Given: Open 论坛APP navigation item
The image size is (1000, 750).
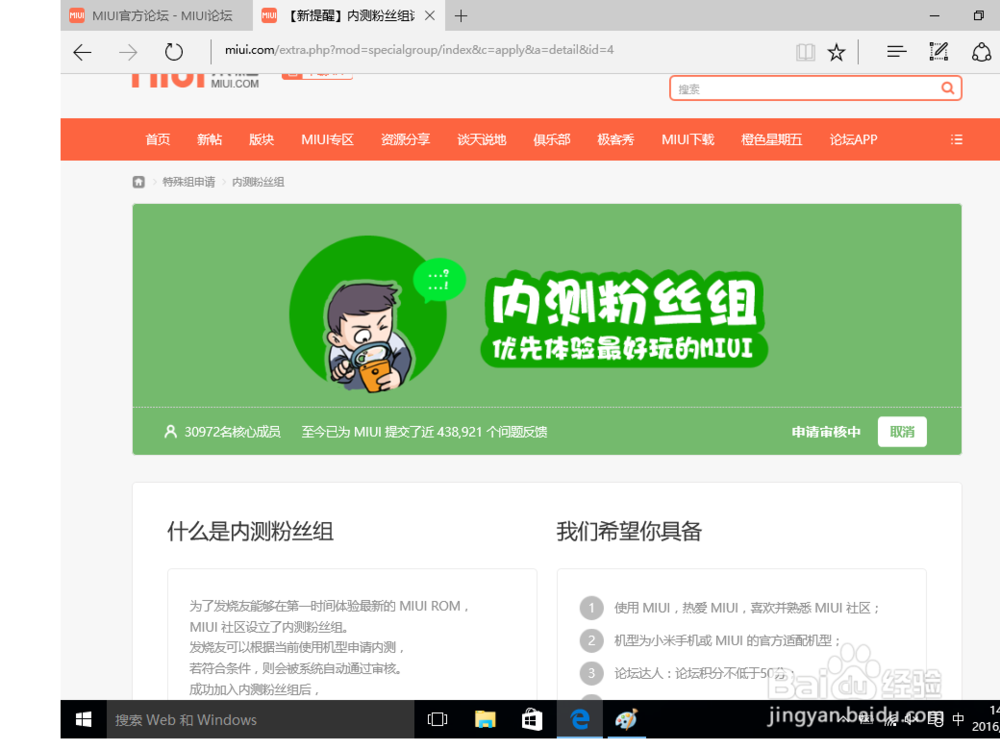Looking at the screenshot, I should [853, 139].
